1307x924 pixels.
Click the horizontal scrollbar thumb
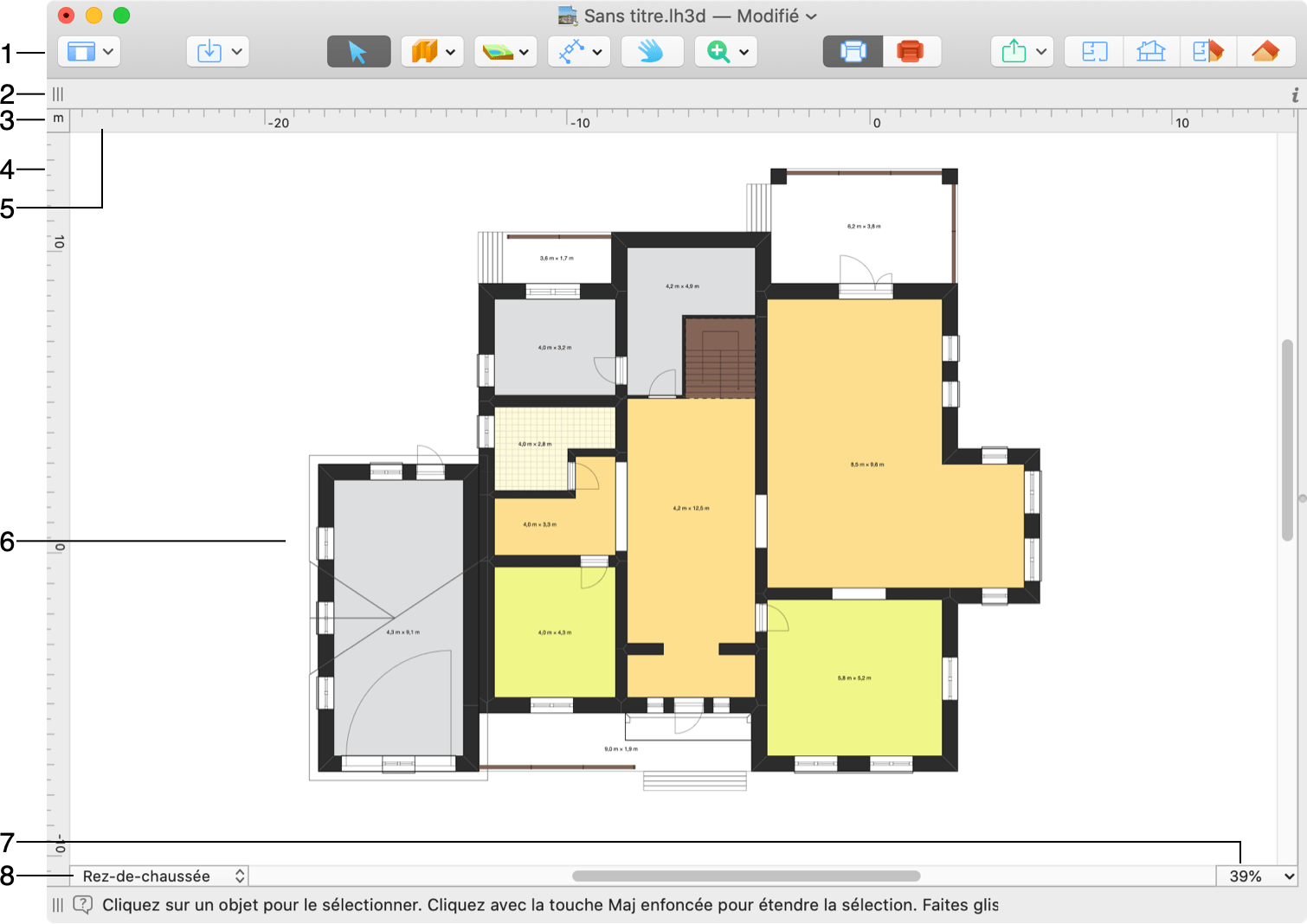pyautogui.click(x=746, y=876)
